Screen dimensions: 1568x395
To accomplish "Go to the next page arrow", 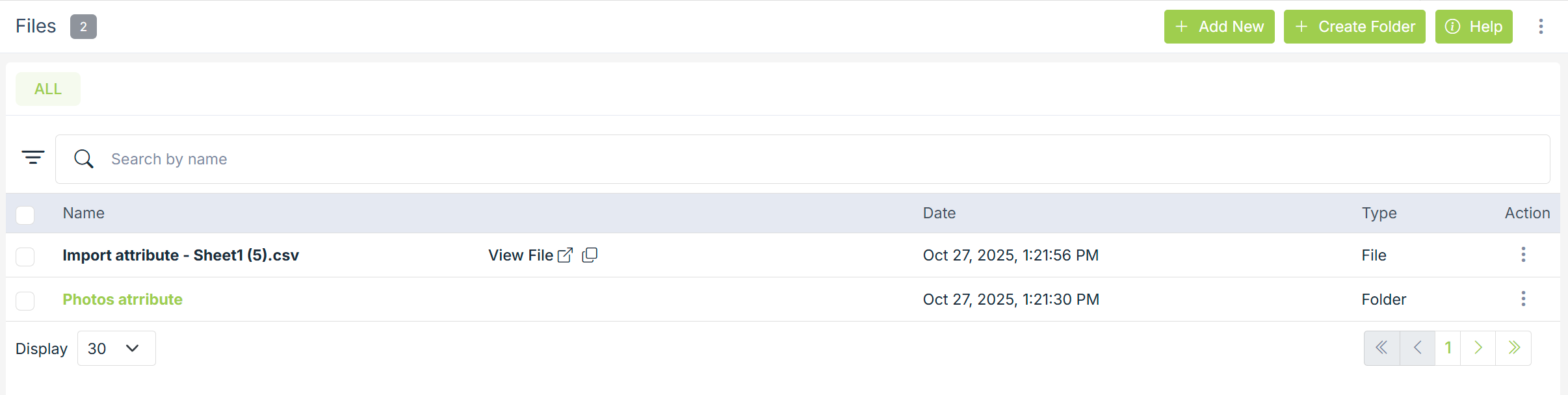I will coord(1478,348).
